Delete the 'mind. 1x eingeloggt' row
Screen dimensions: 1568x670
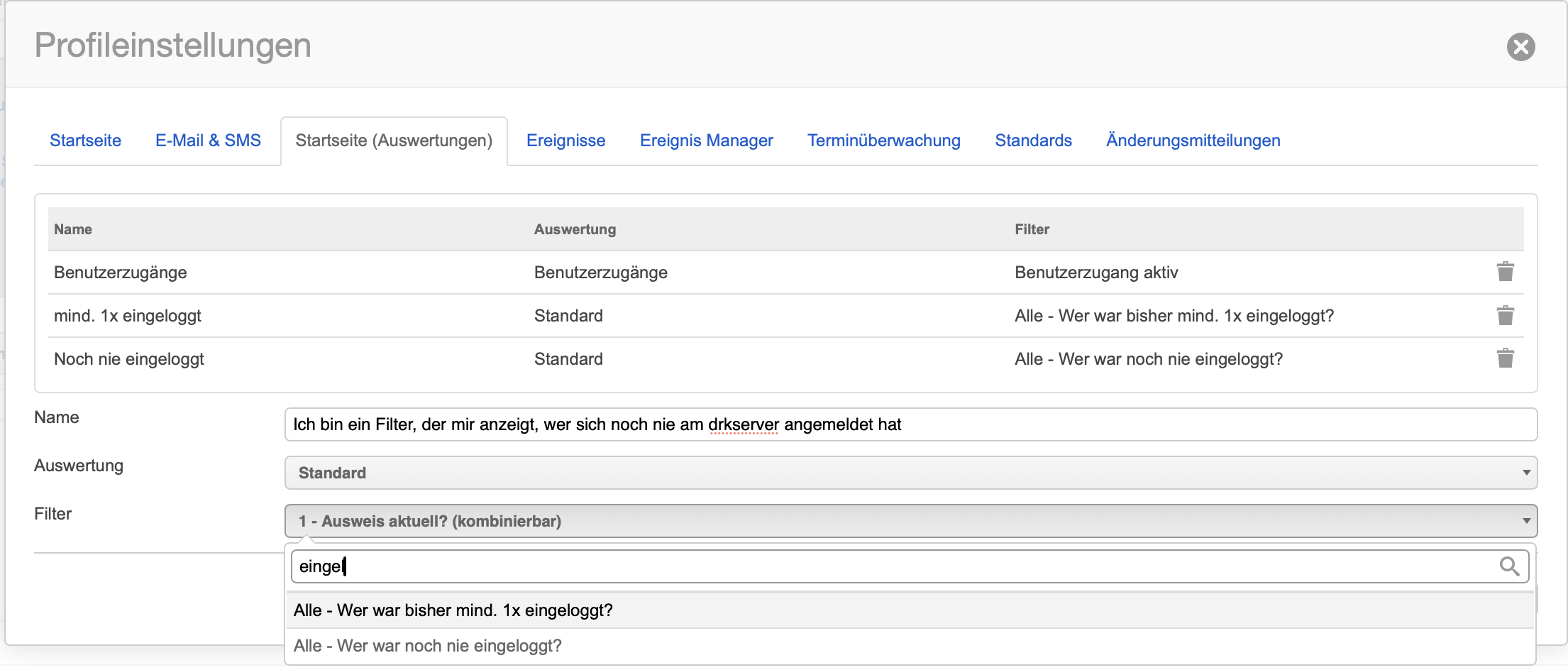point(1505,315)
